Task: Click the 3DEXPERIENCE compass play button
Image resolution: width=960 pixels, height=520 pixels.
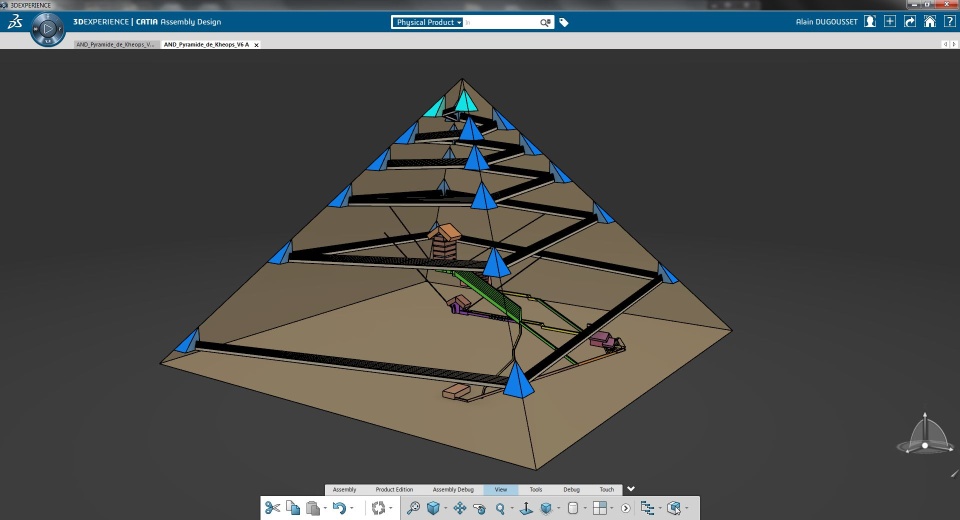Action: click(x=48, y=29)
